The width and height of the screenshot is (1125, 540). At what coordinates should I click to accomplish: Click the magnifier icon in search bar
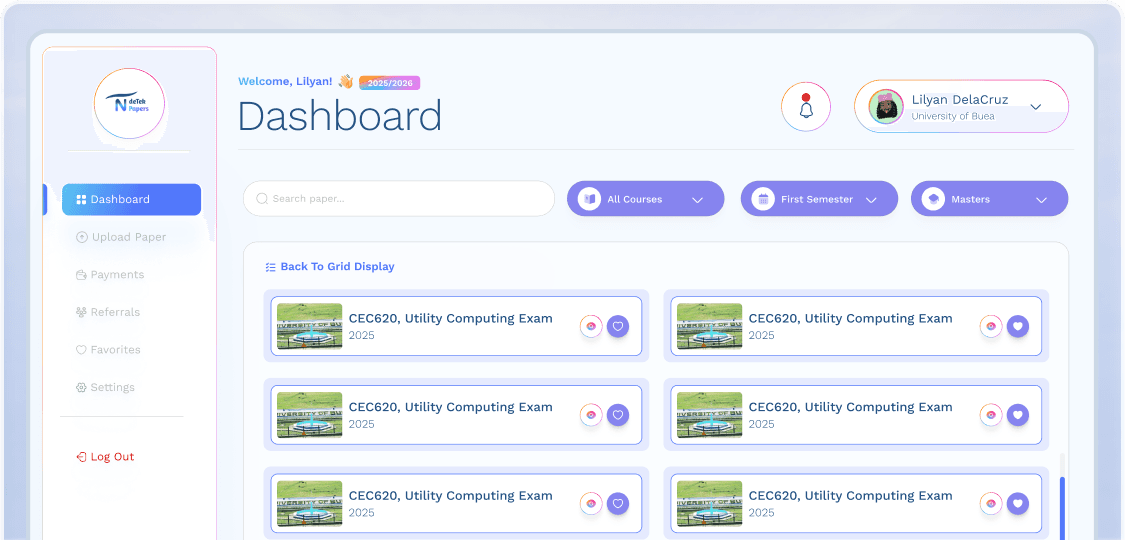262,199
